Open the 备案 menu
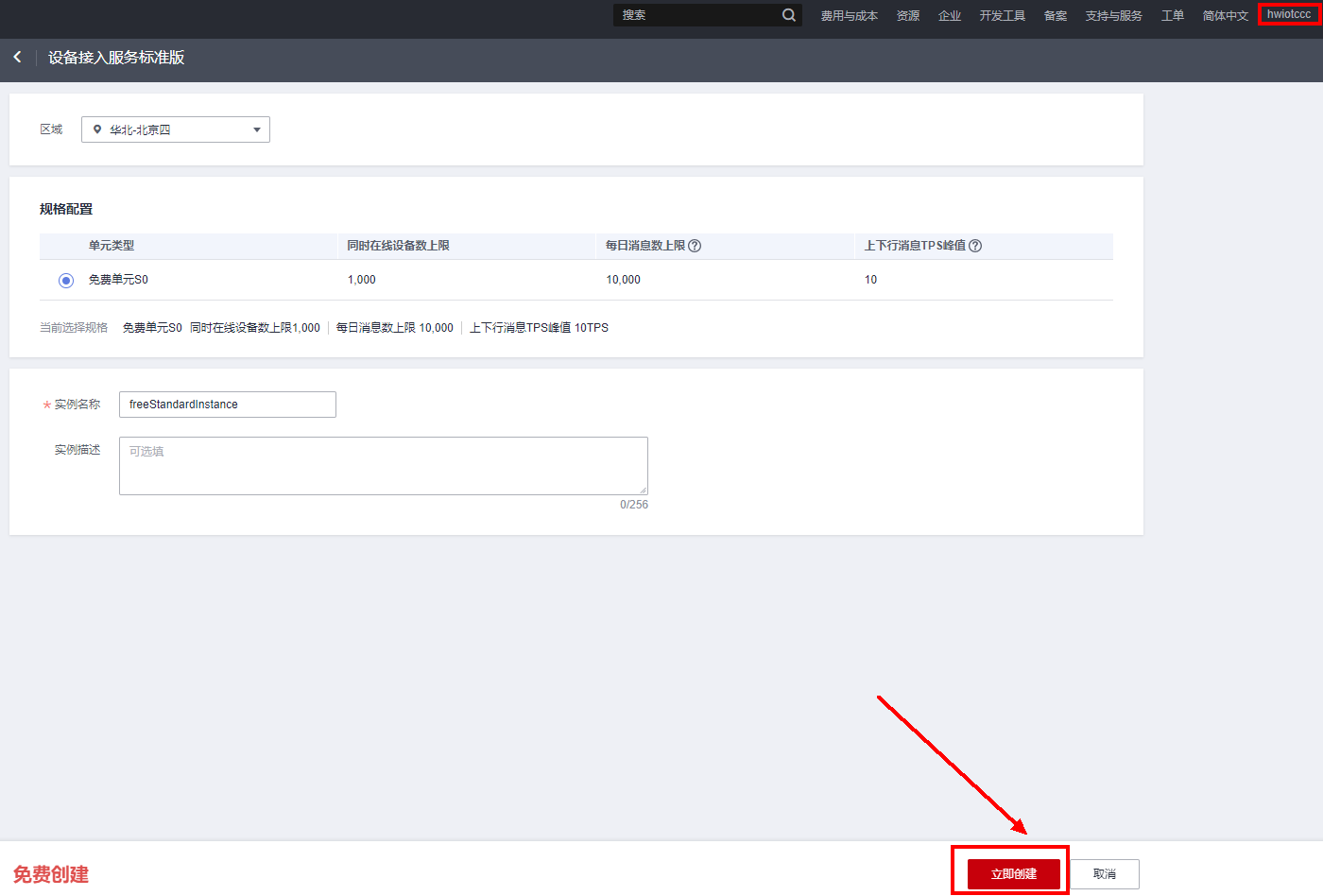This screenshot has width=1323, height=896. coord(1056,15)
